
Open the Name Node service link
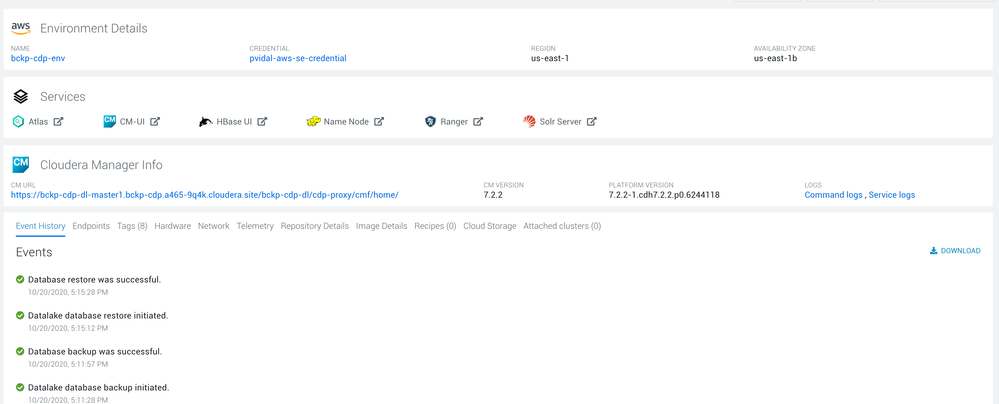click(346, 122)
